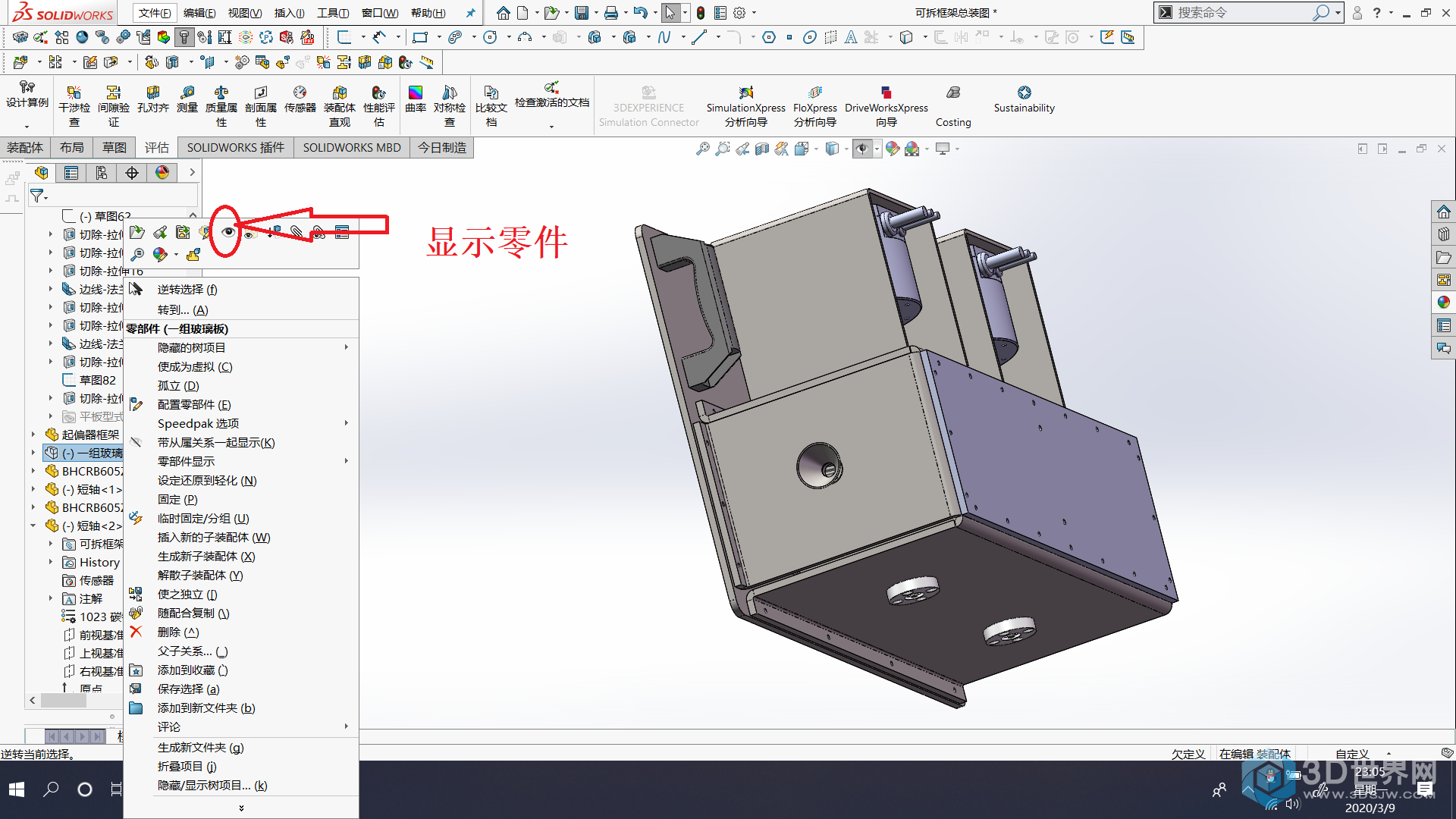Click the horizontal scrollbar thumb in tree
This screenshot has width=1456, height=819.
[x=64, y=701]
